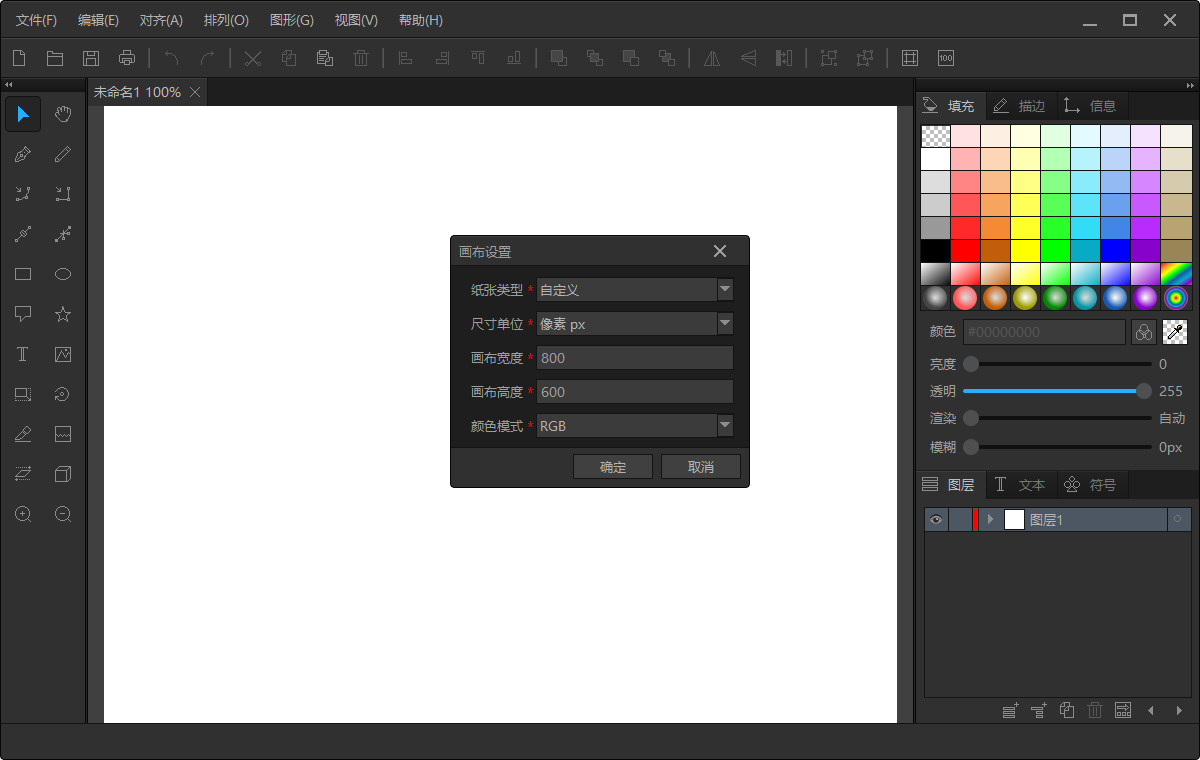The image size is (1200, 760).
Task: Choose the Ellipse shape tool
Action: [x=63, y=274]
